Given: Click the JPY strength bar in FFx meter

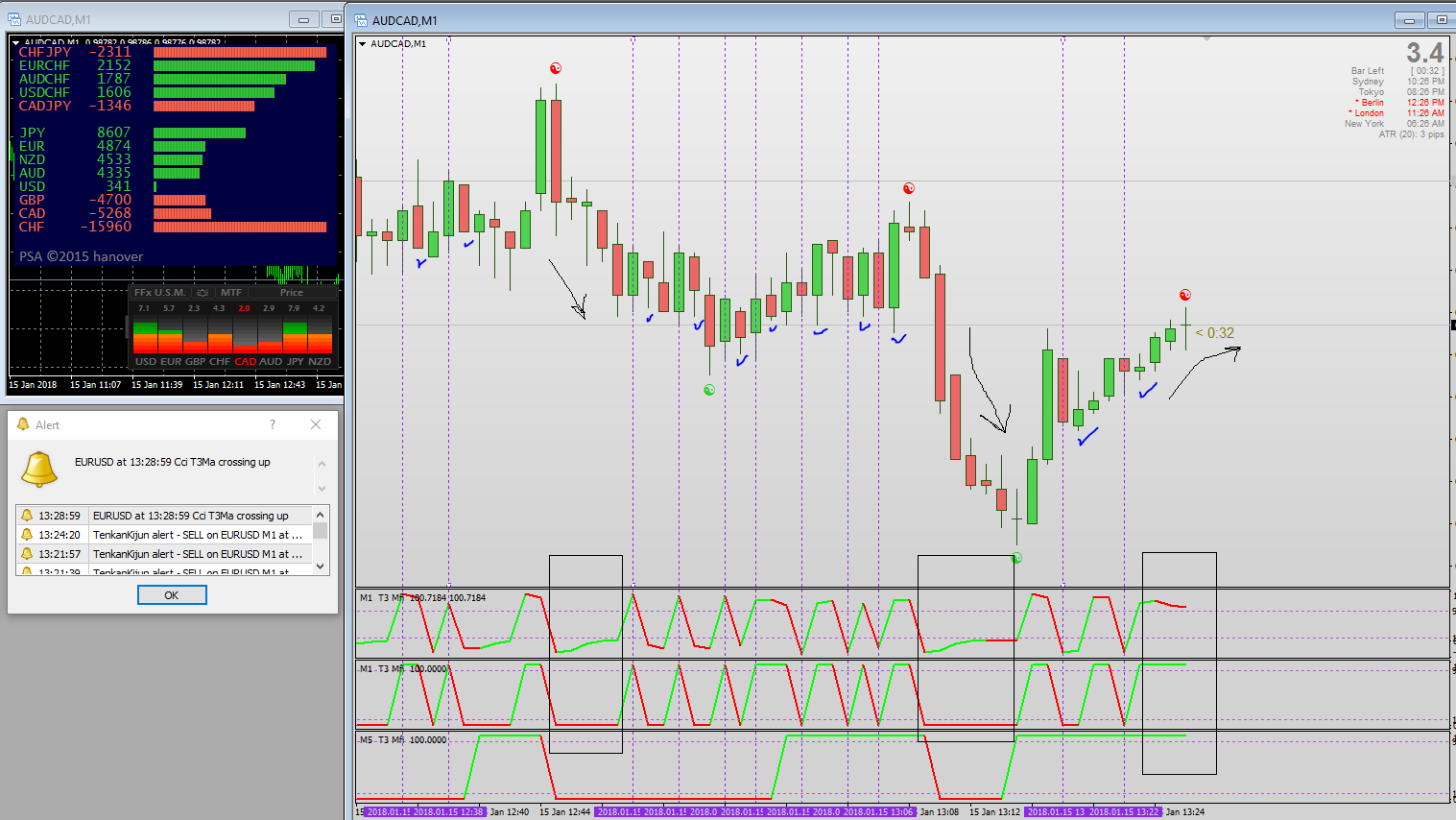Looking at the screenshot, I should [295, 335].
